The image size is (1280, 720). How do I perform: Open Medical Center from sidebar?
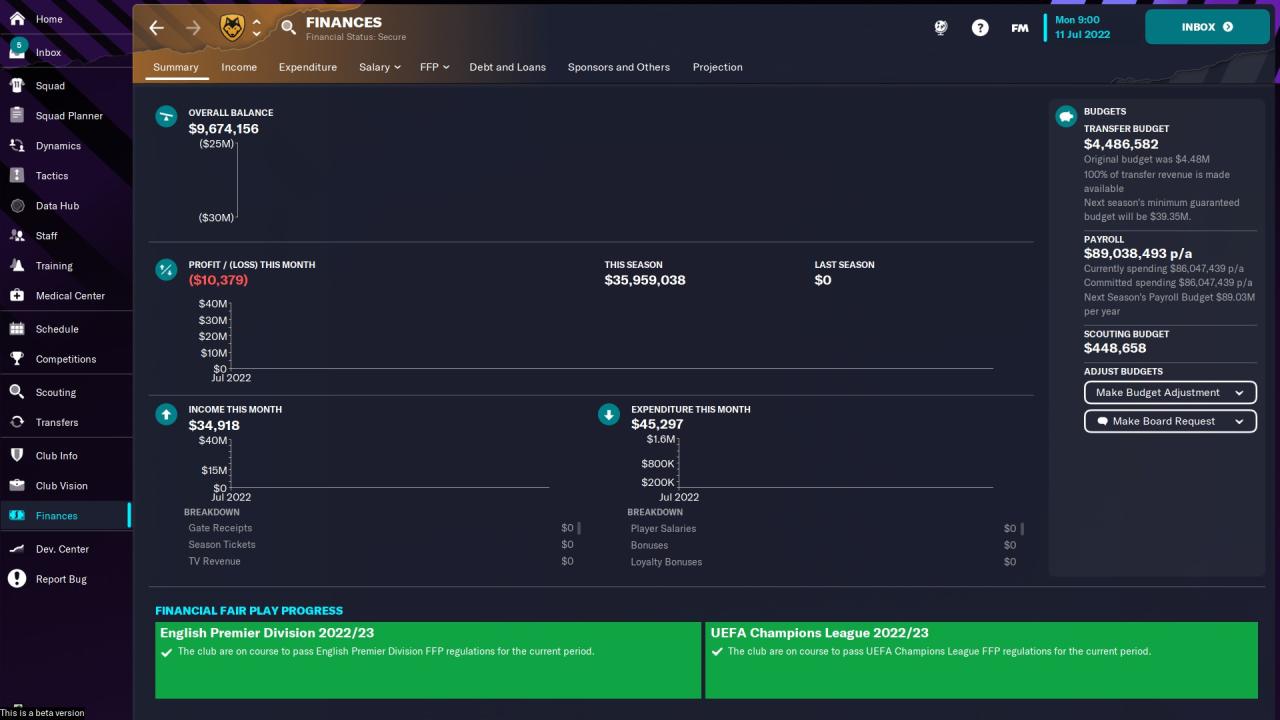coord(69,296)
